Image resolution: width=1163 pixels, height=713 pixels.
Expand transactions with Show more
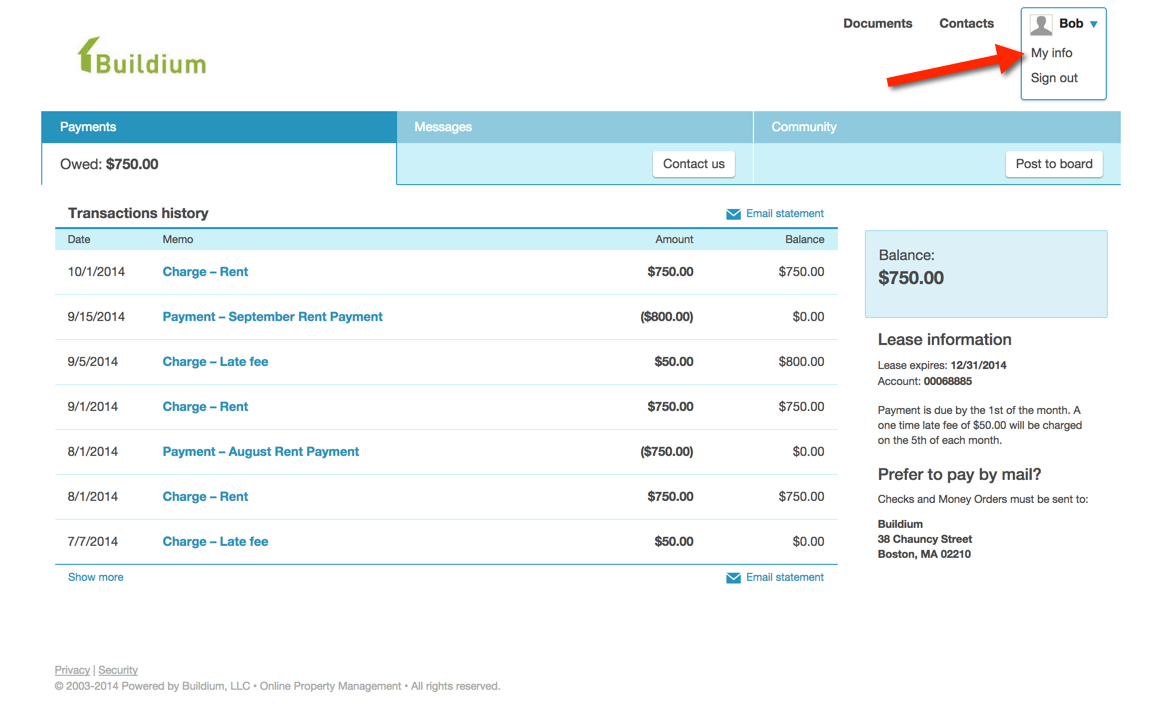(x=95, y=577)
